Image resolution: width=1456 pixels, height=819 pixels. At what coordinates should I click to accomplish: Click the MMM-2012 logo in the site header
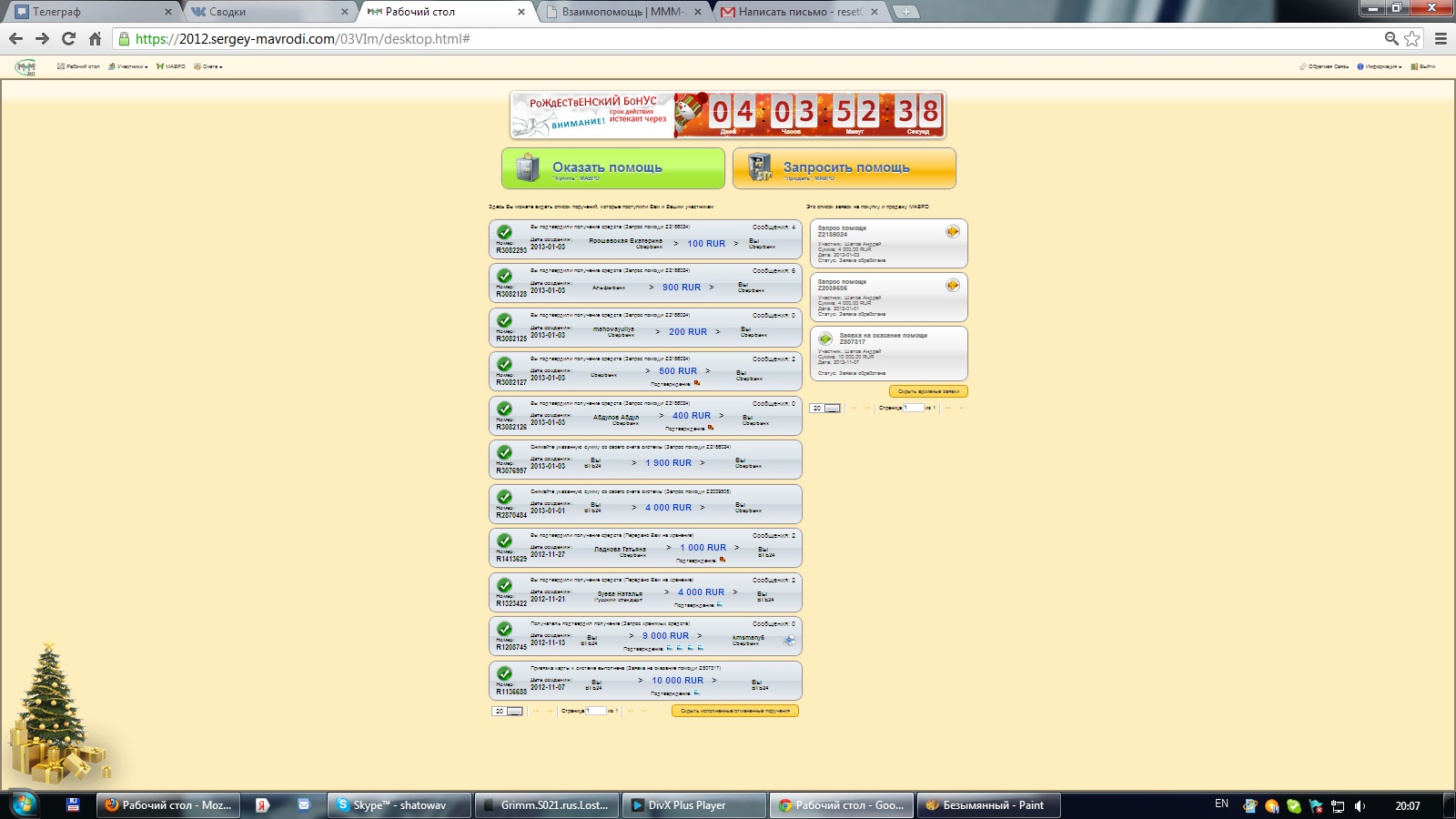(25, 66)
